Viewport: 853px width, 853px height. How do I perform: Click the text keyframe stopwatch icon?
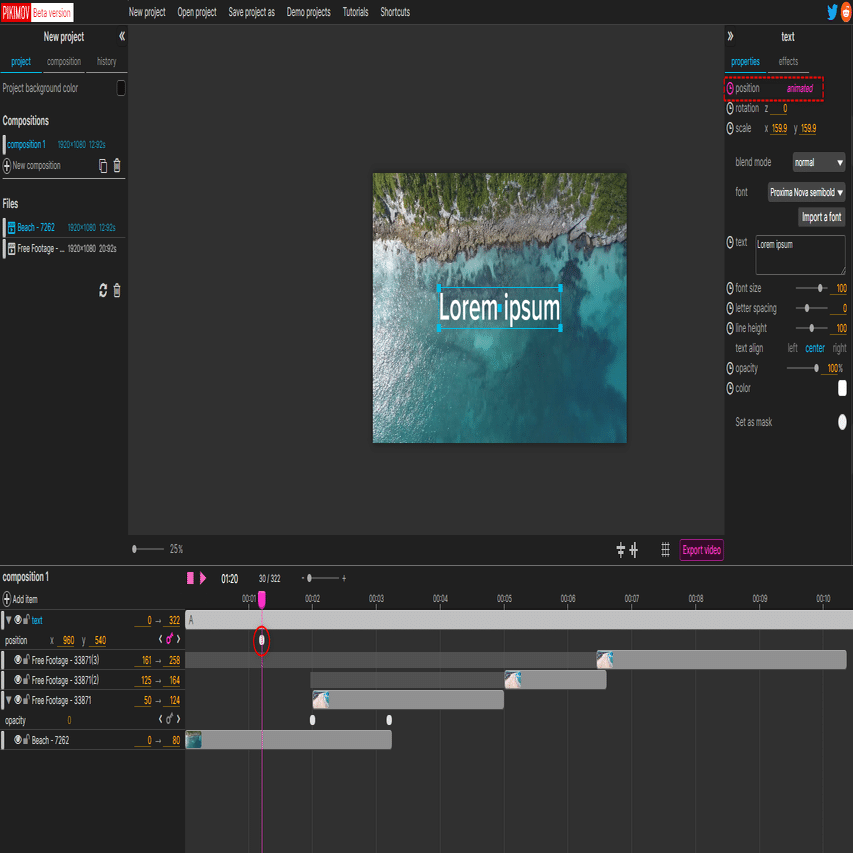(730, 242)
